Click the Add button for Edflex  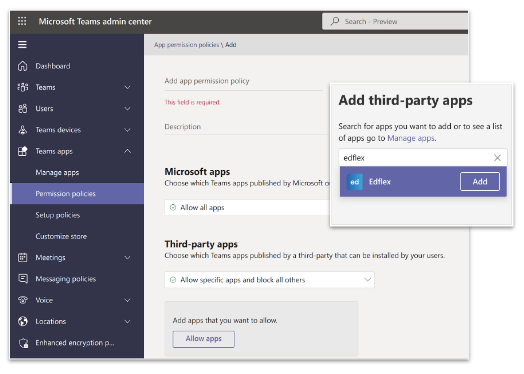point(480,181)
